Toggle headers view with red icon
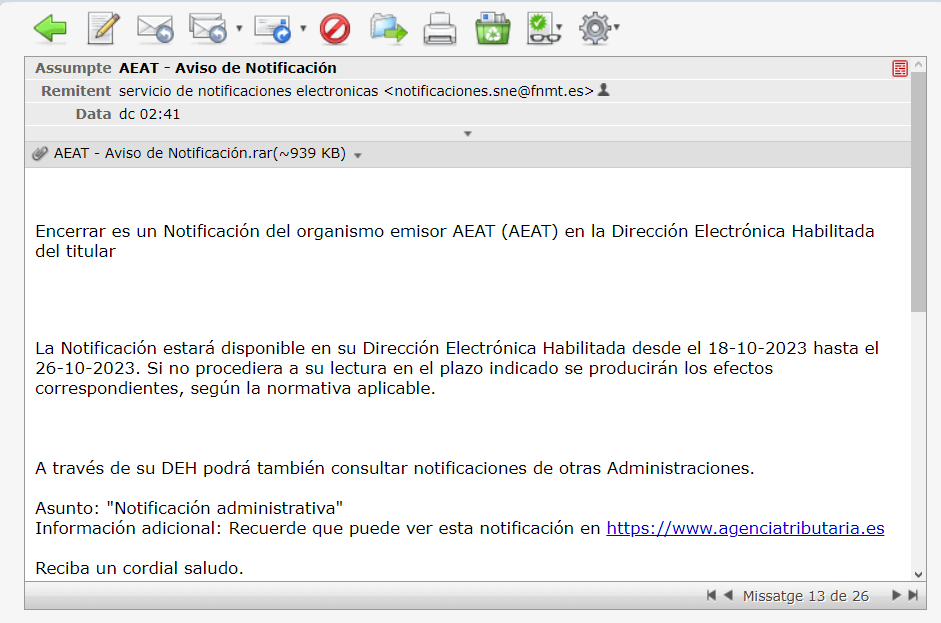 900,68
